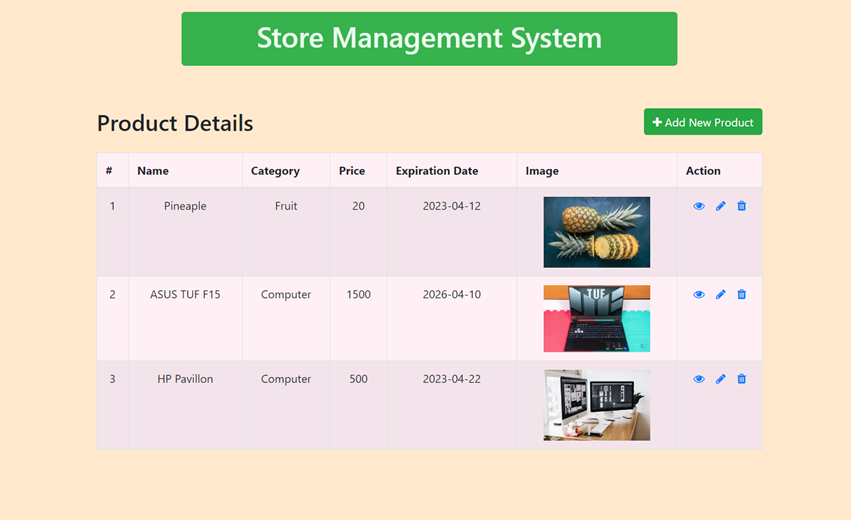Click the expiration date 2023-04-12

[x=452, y=206]
